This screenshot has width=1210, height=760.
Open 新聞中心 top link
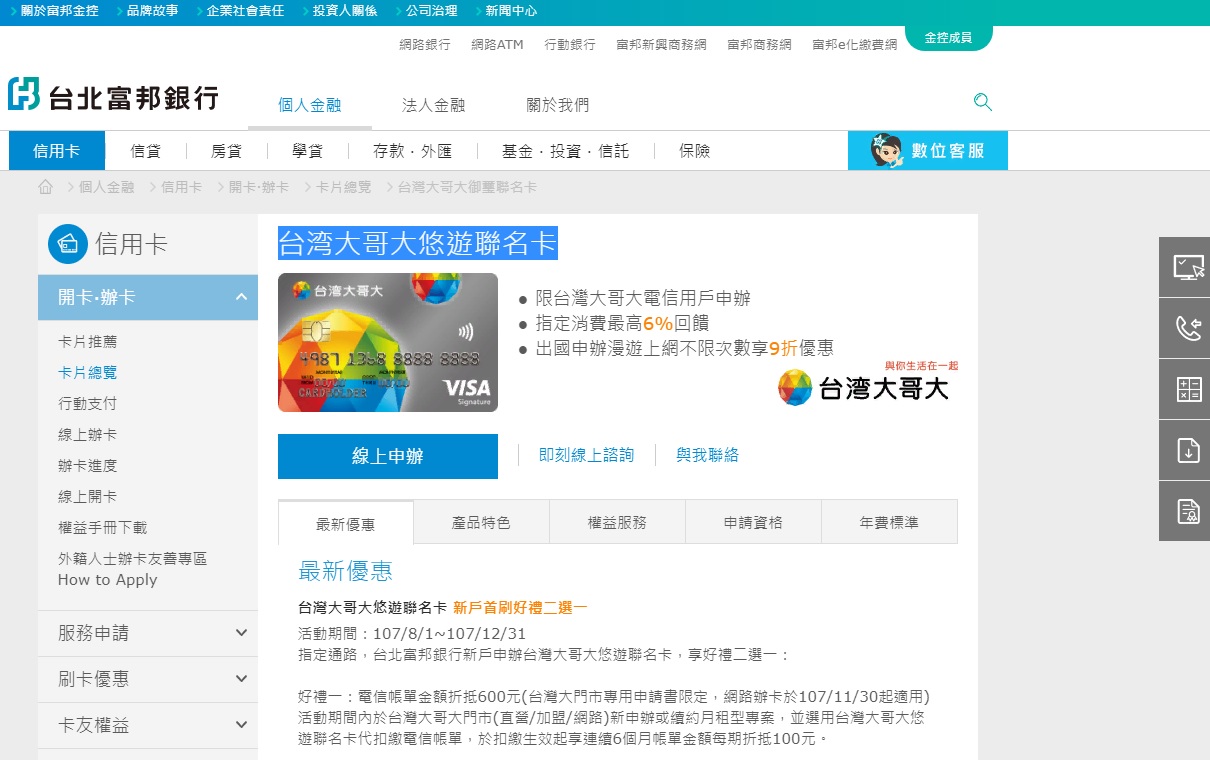point(511,11)
